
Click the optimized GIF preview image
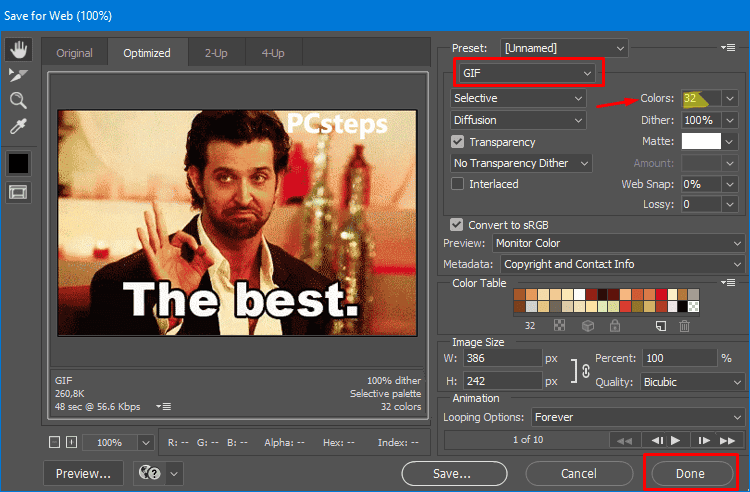point(237,223)
